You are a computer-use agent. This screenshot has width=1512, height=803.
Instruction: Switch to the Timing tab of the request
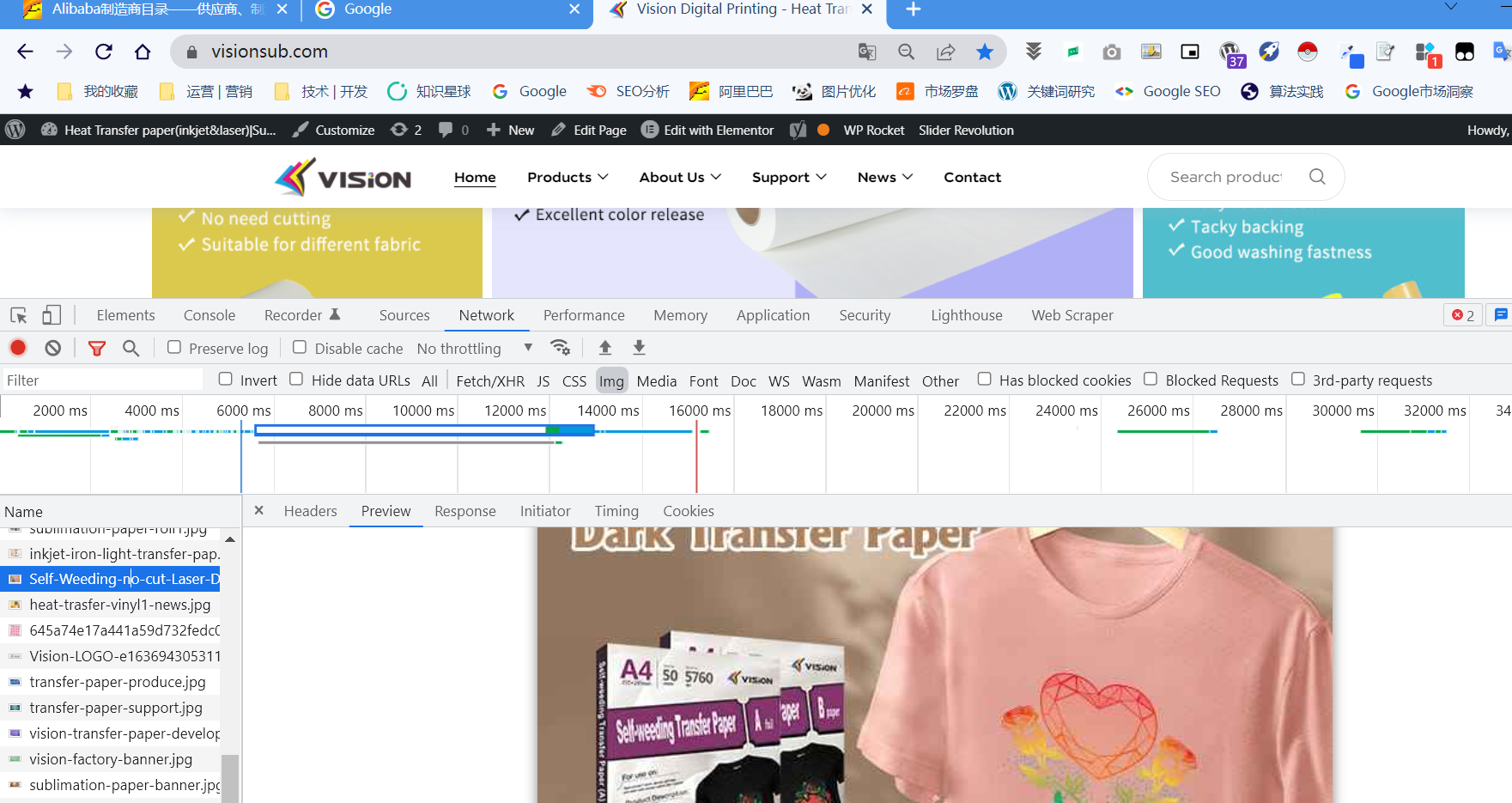(x=616, y=511)
